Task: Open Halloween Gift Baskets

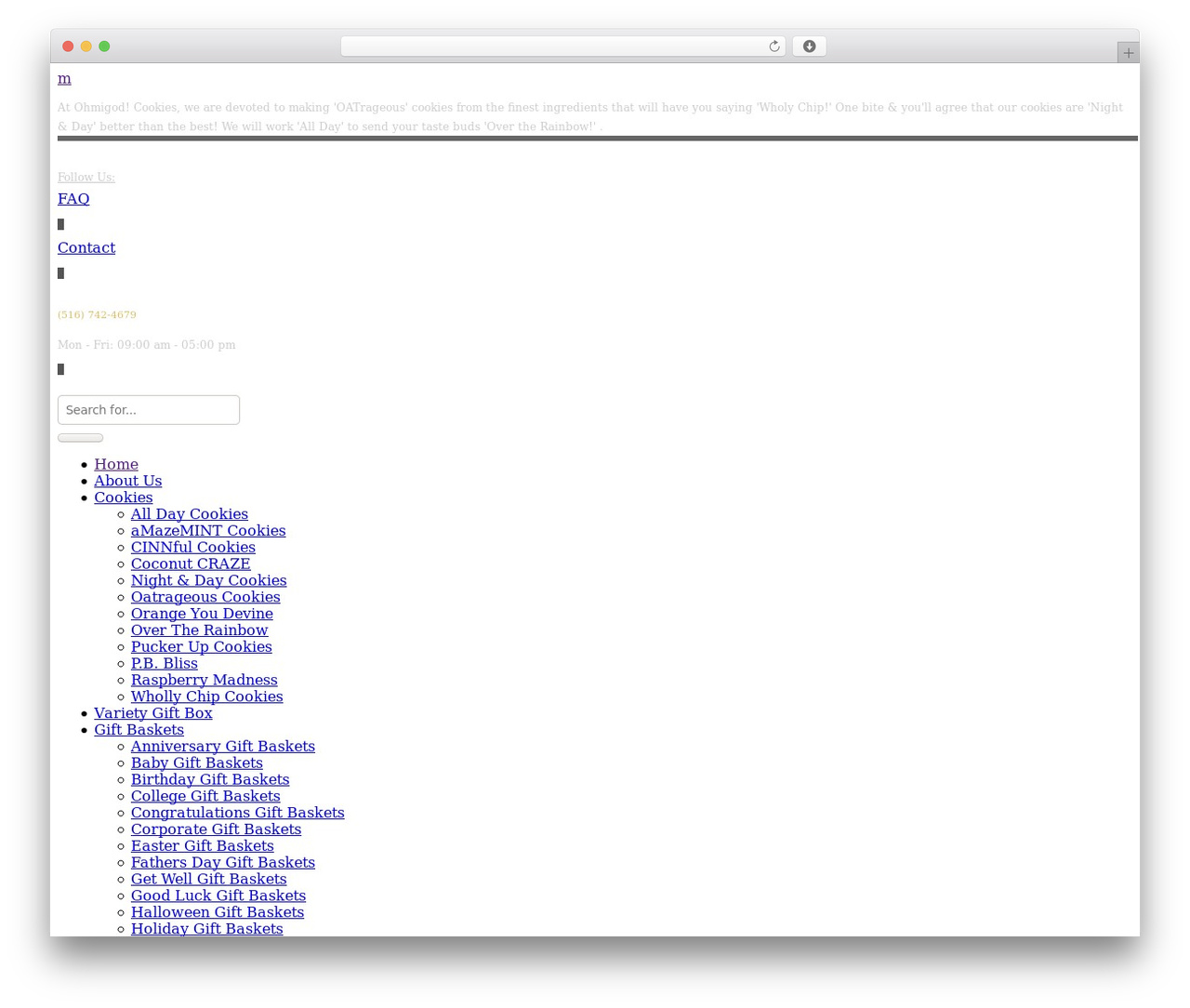Action: [x=218, y=913]
